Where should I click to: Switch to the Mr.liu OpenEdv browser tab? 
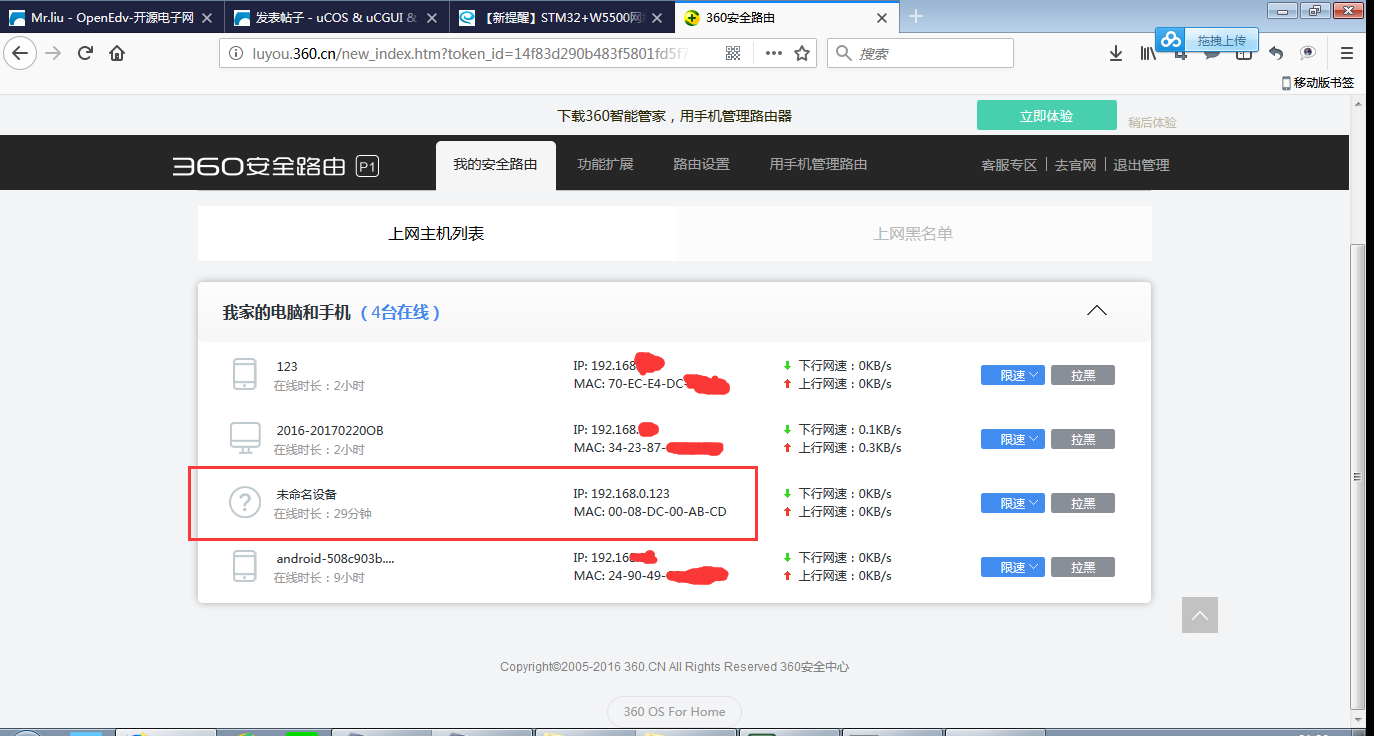coord(110,17)
